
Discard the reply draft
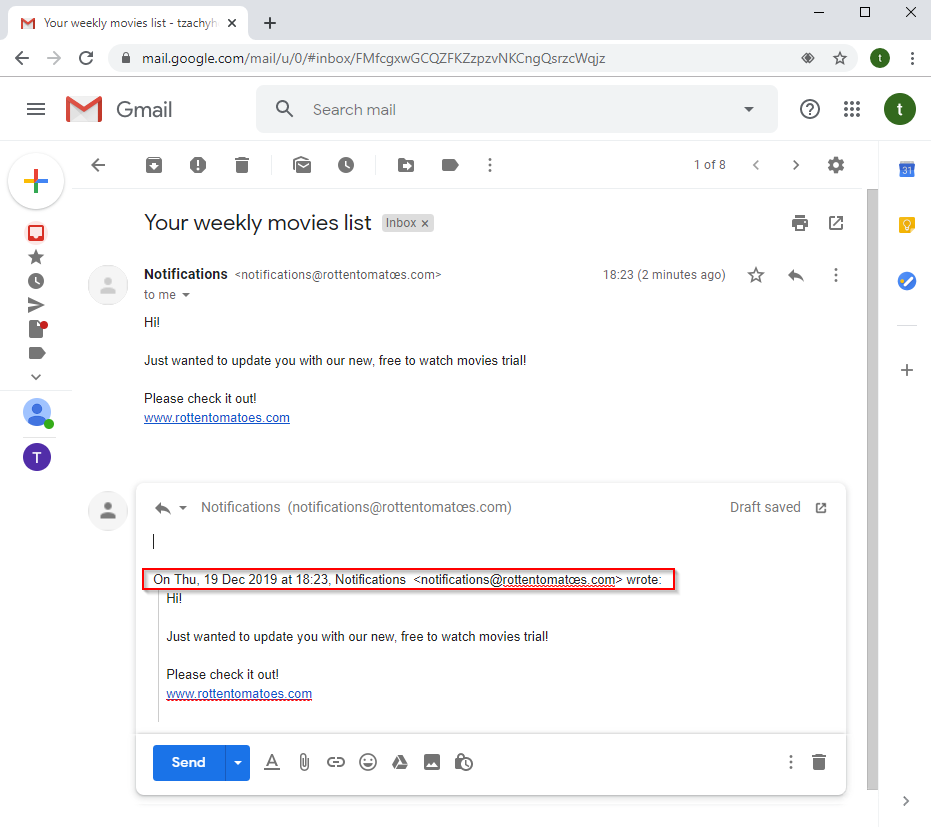tap(819, 762)
